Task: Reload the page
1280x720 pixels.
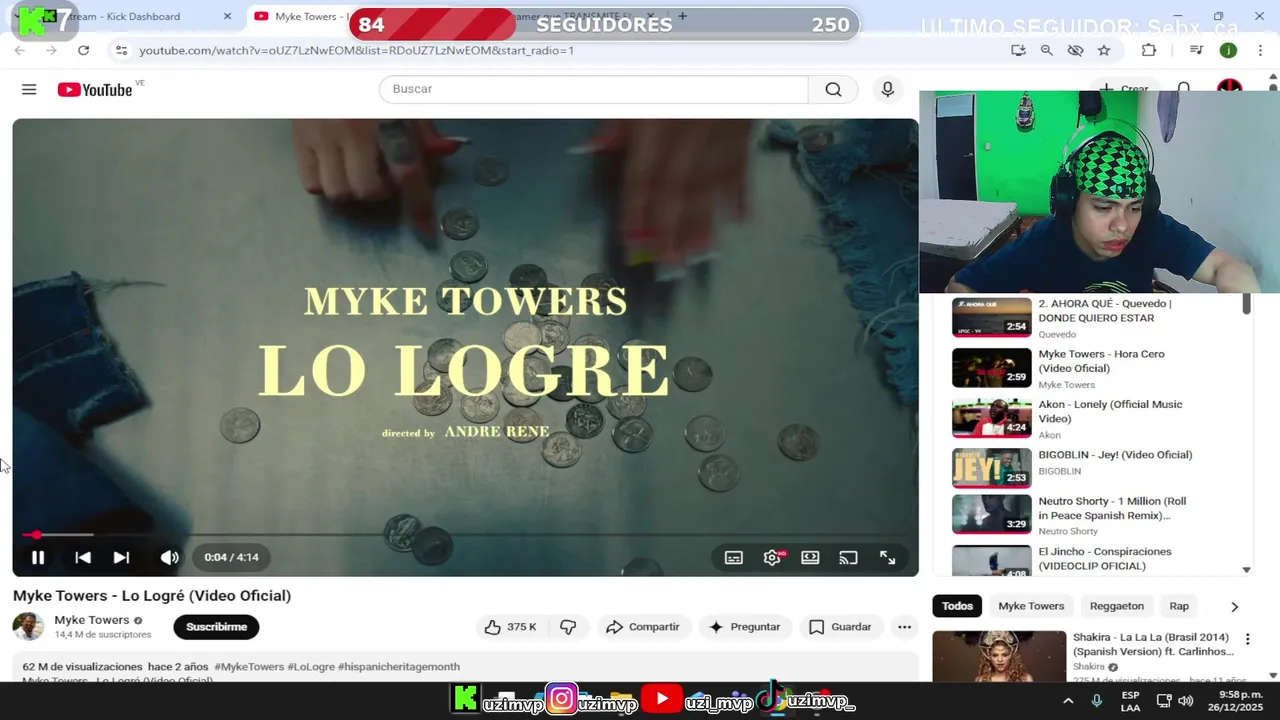Action: (83, 50)
